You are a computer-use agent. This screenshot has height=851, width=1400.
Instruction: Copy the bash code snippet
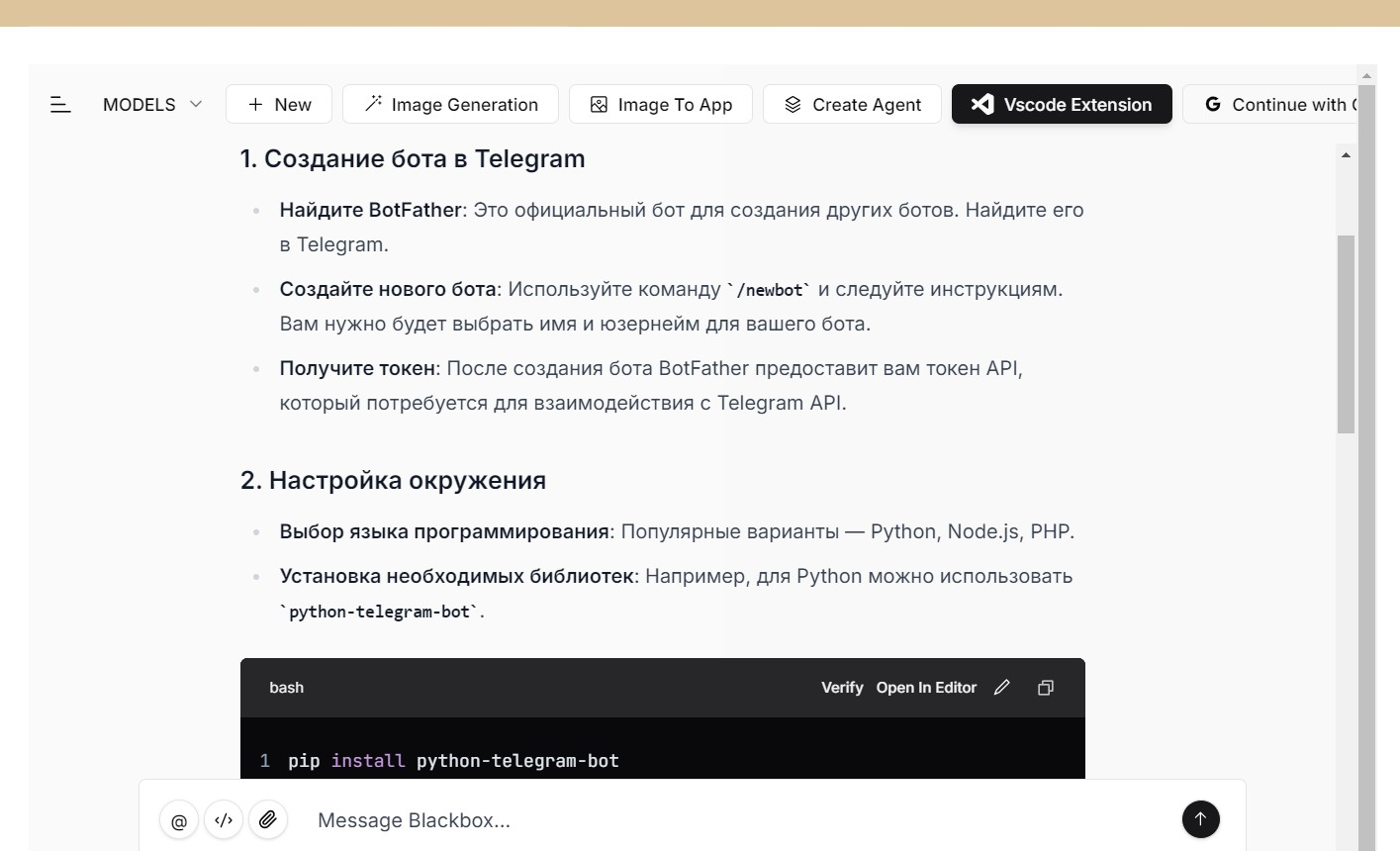coord(1046,688)
